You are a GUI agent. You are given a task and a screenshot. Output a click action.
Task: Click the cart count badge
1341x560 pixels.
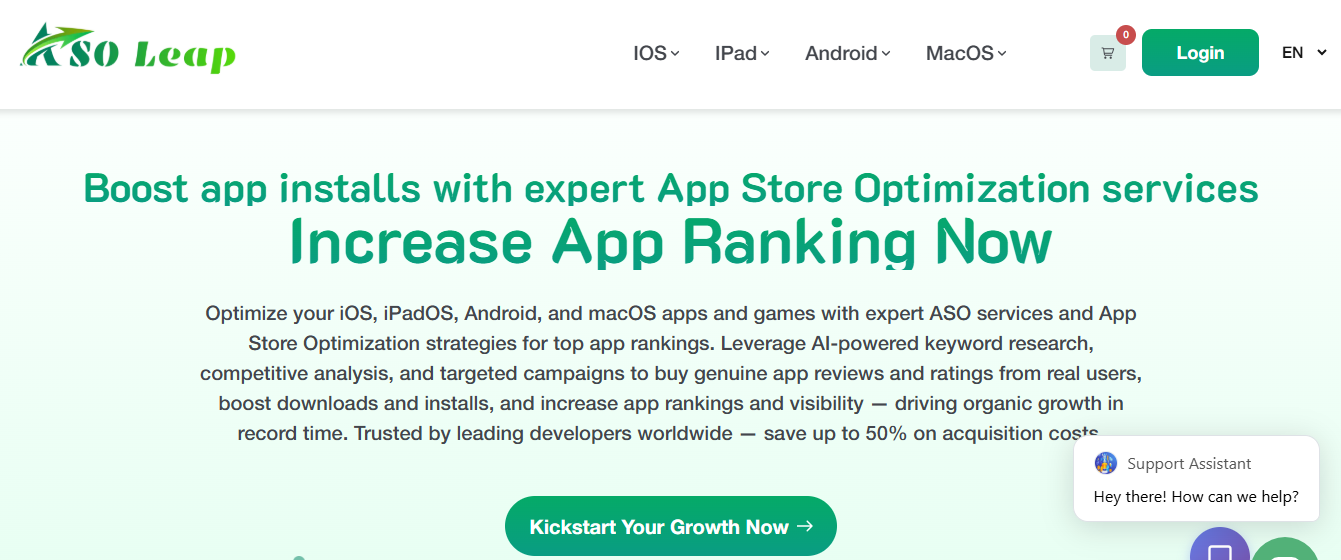tap(1126, 35)
